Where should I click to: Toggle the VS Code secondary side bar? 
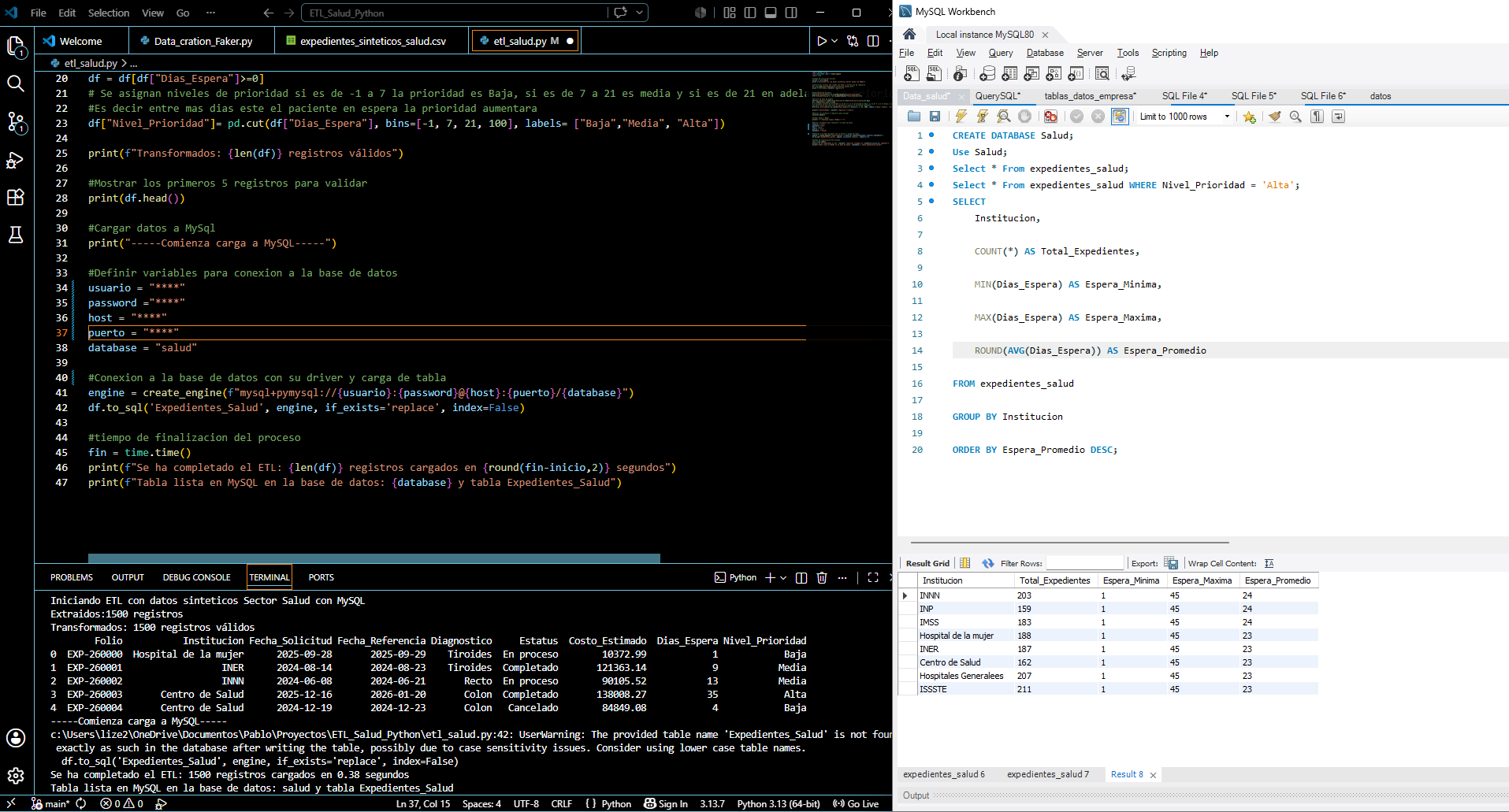click(x=791, y=13)
